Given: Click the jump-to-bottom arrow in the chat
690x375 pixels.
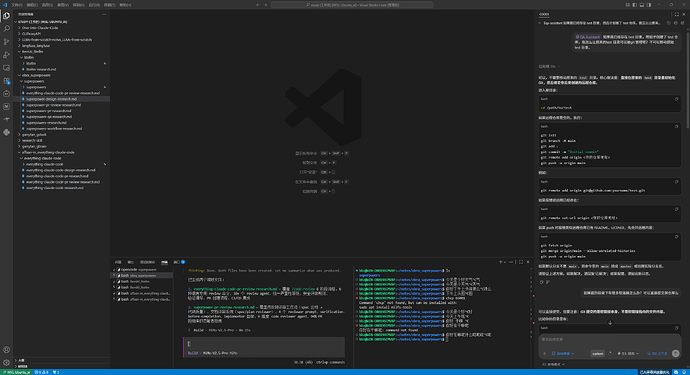Looking at the screenshot, I should pos(610,323).
